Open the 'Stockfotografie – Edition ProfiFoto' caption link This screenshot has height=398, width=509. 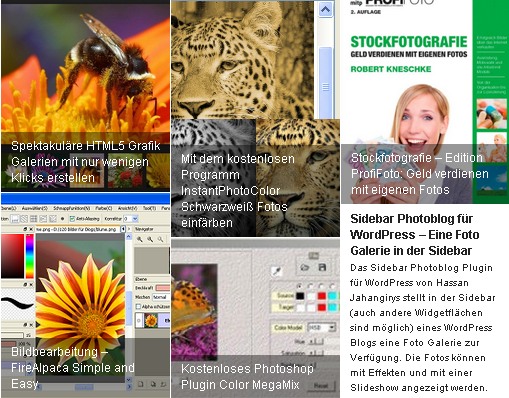[419, 174]
